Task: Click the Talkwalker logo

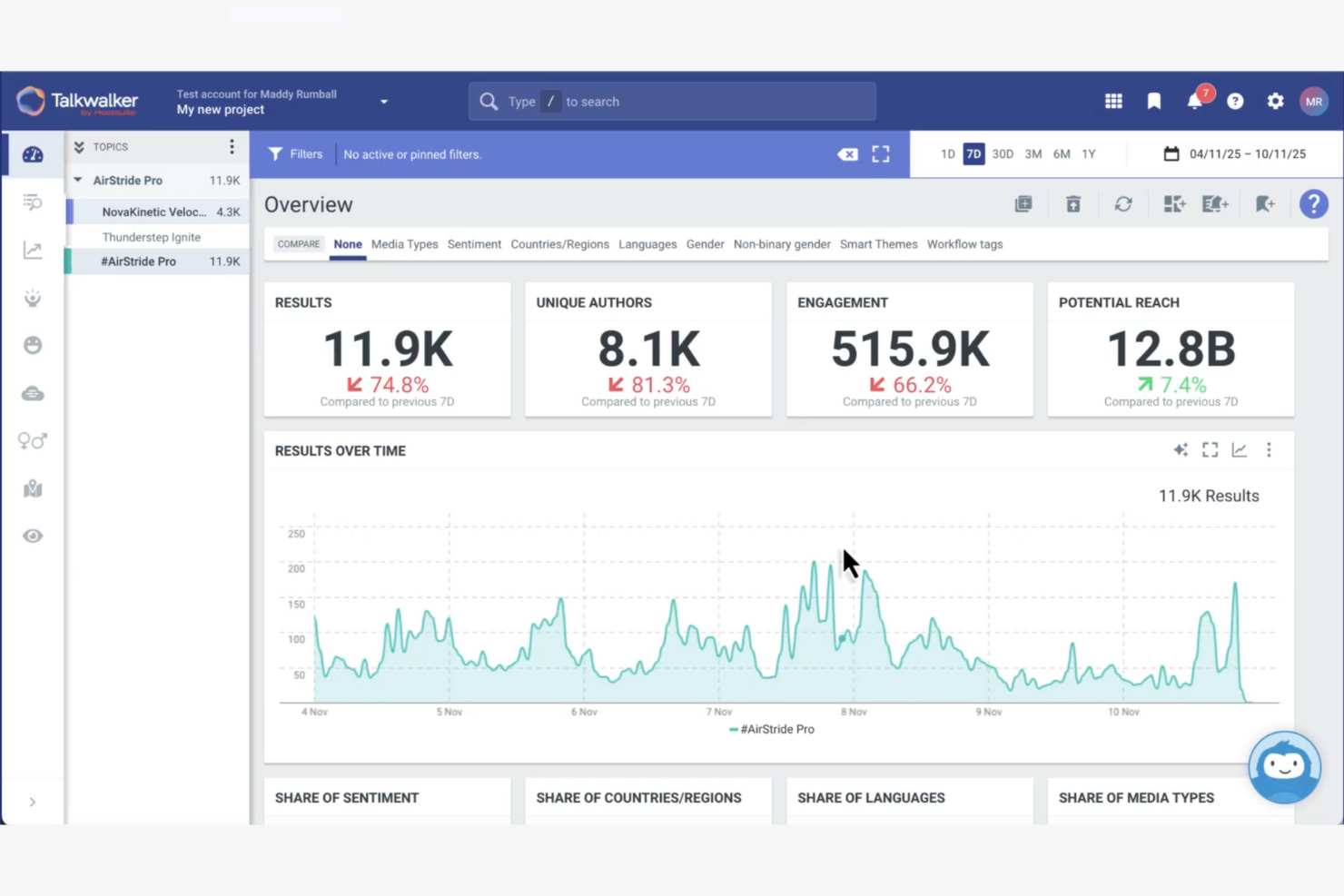Action: click(x=77, y=102)
